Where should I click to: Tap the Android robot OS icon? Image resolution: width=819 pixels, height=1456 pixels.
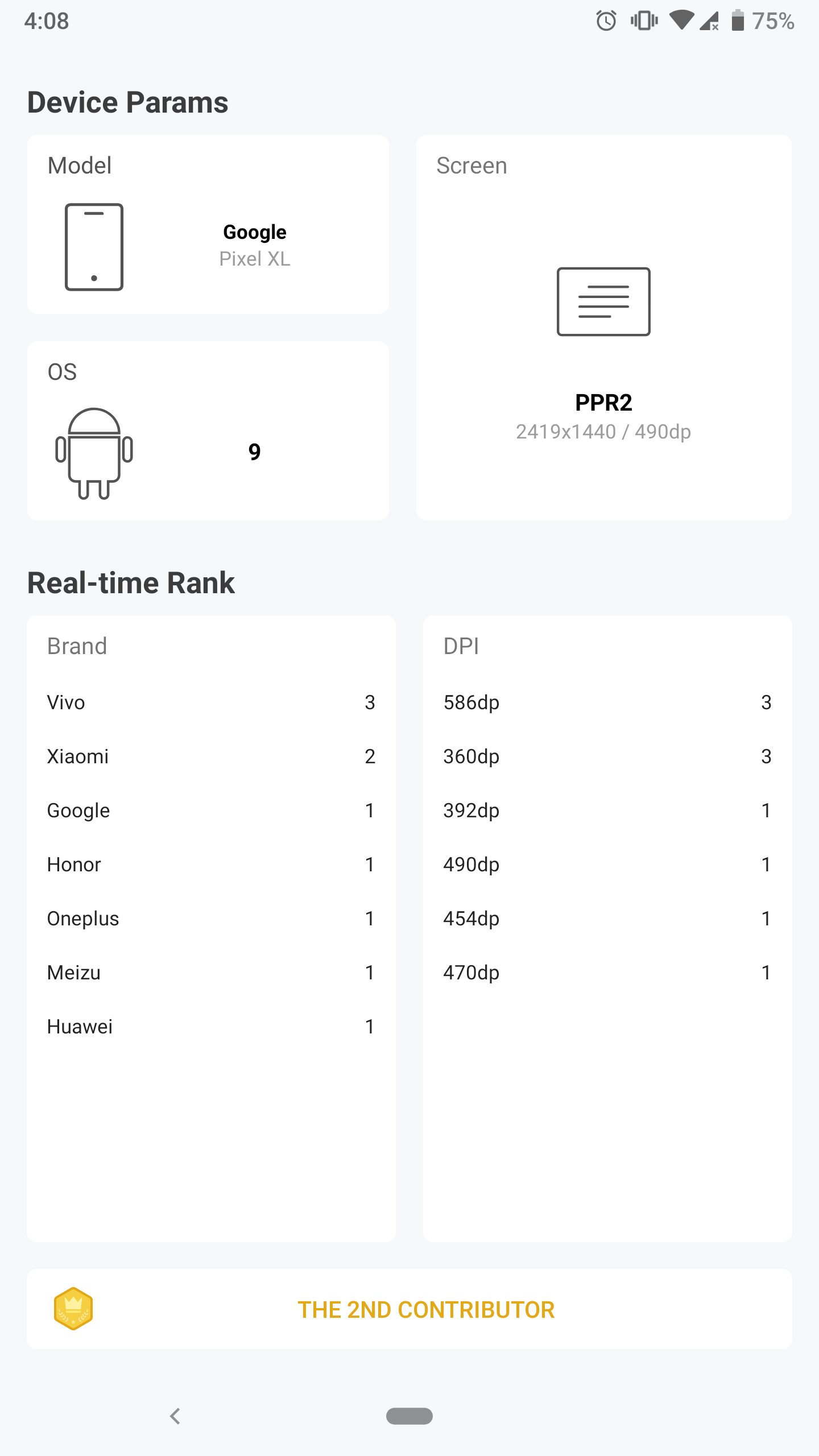coord(94,453)
